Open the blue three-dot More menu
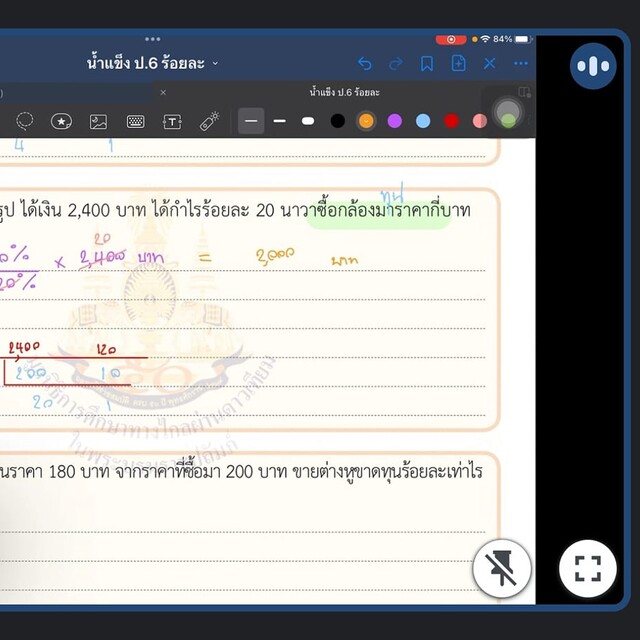640x640 pixels. coord(521,64)
